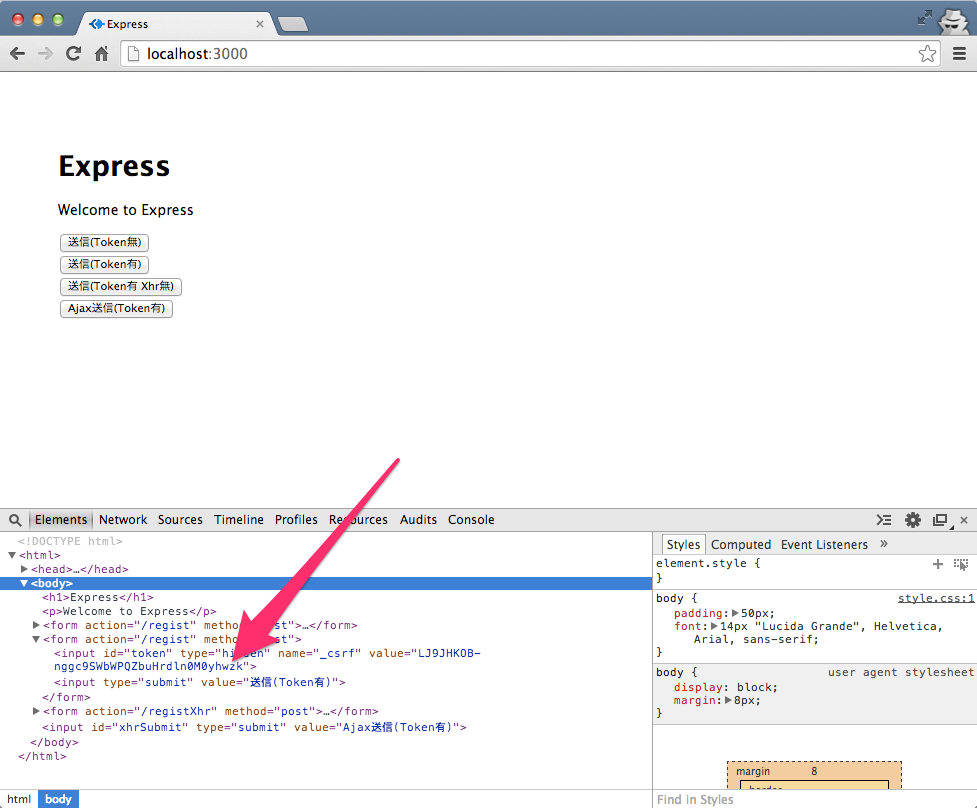
Task: Open the Profiles panel
Action: click(296, 520)
